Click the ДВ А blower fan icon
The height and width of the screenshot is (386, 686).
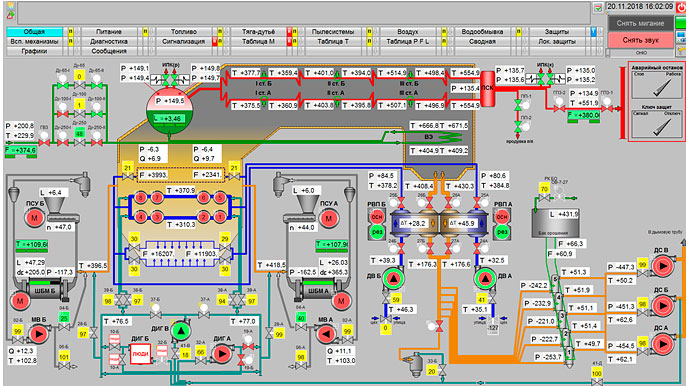click(485, 278)
